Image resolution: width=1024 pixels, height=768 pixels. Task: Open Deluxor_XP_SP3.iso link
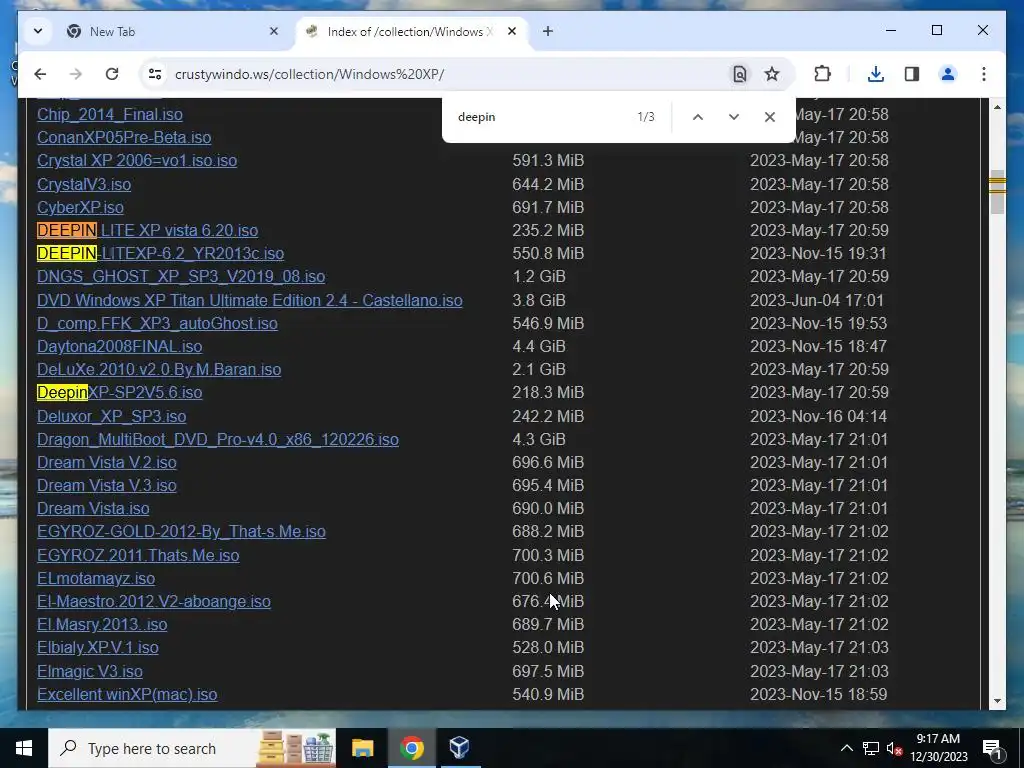(x=112, y=416)
